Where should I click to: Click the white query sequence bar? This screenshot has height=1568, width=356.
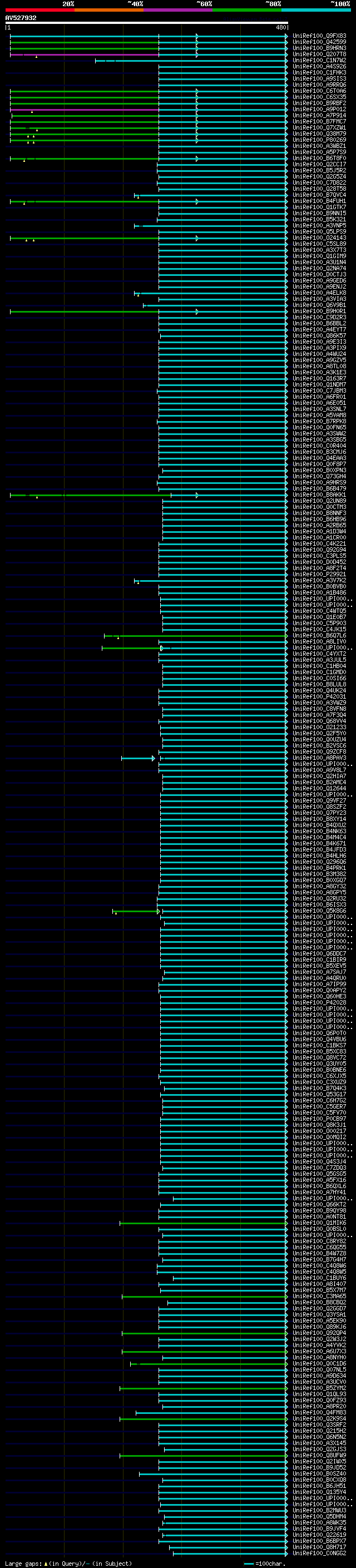[x=147, y=23]
